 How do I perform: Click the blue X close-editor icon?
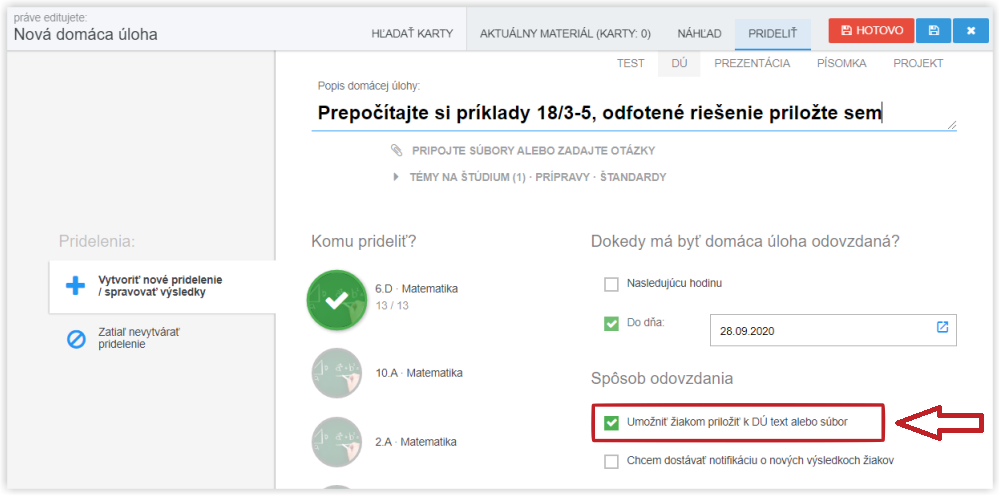[x=971, y=31]
